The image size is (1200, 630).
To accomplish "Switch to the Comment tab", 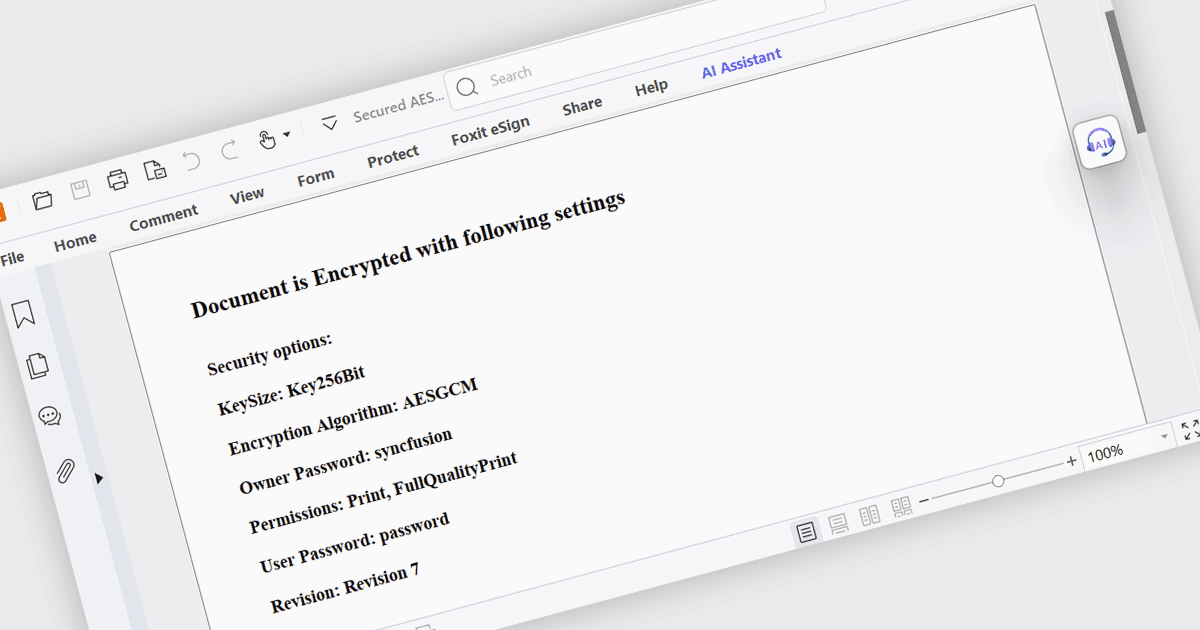I will (x=164, y=218).
